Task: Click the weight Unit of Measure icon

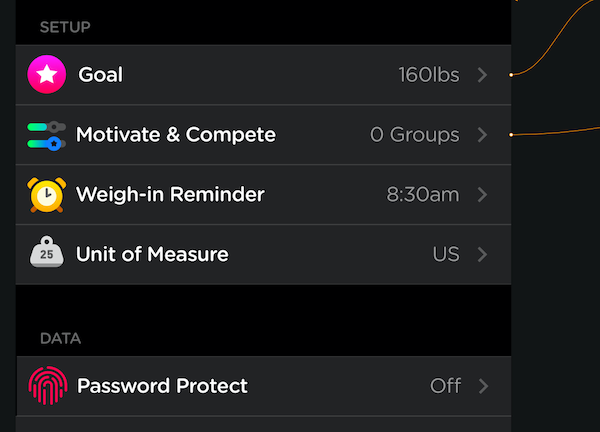Action: (x=46, y=254)
